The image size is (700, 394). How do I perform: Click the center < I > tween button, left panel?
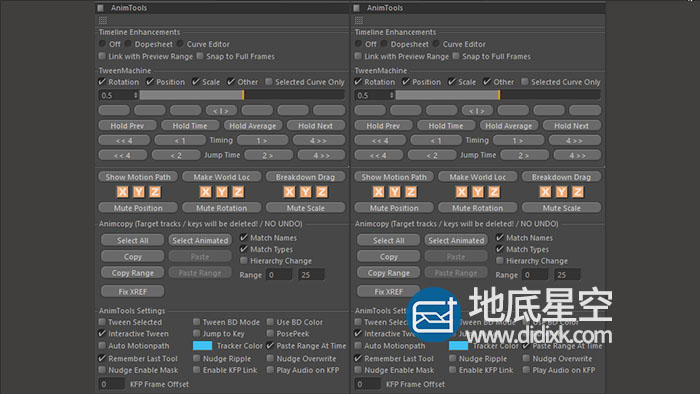point(221,110)
